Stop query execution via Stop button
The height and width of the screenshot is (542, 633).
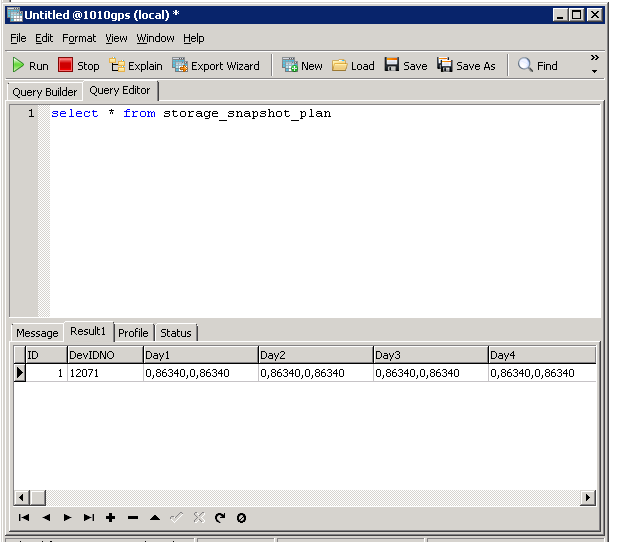tap(79, 65)
